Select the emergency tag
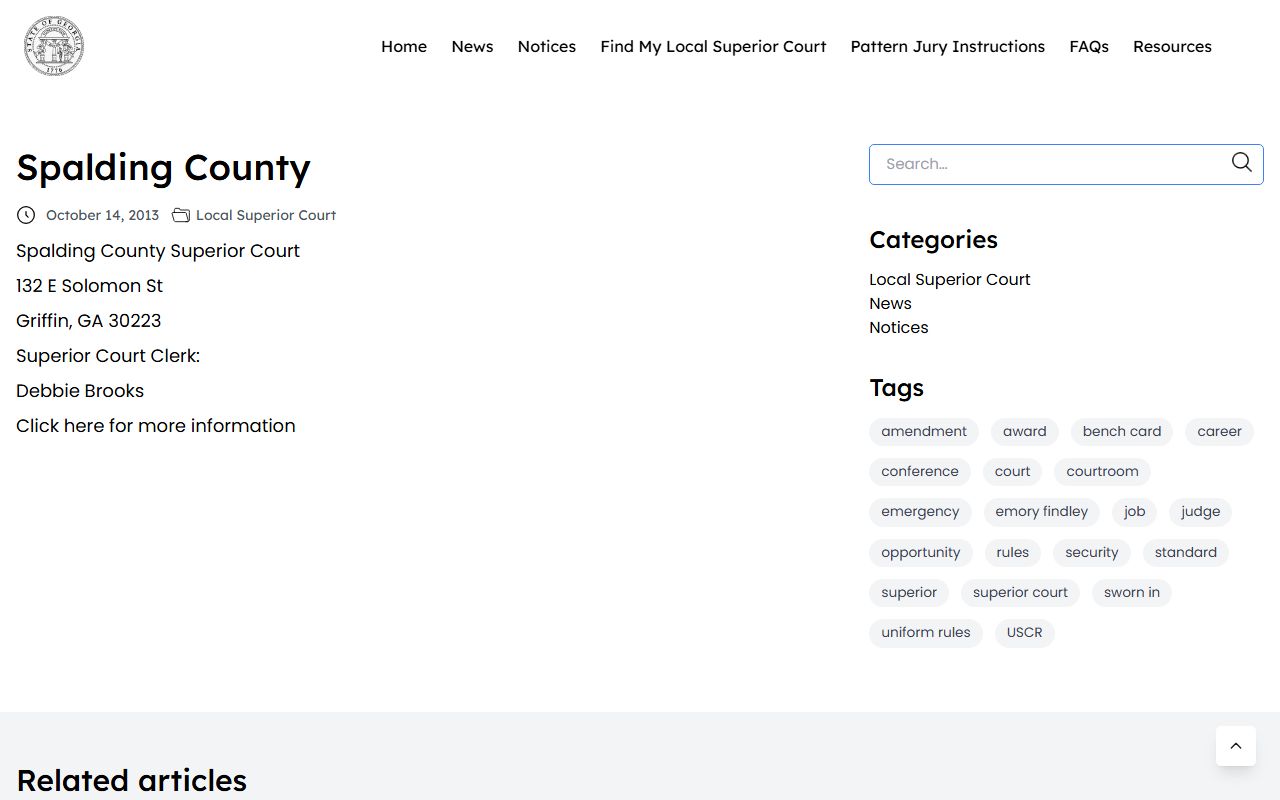The image size is (1280, 800). (920, 512)
